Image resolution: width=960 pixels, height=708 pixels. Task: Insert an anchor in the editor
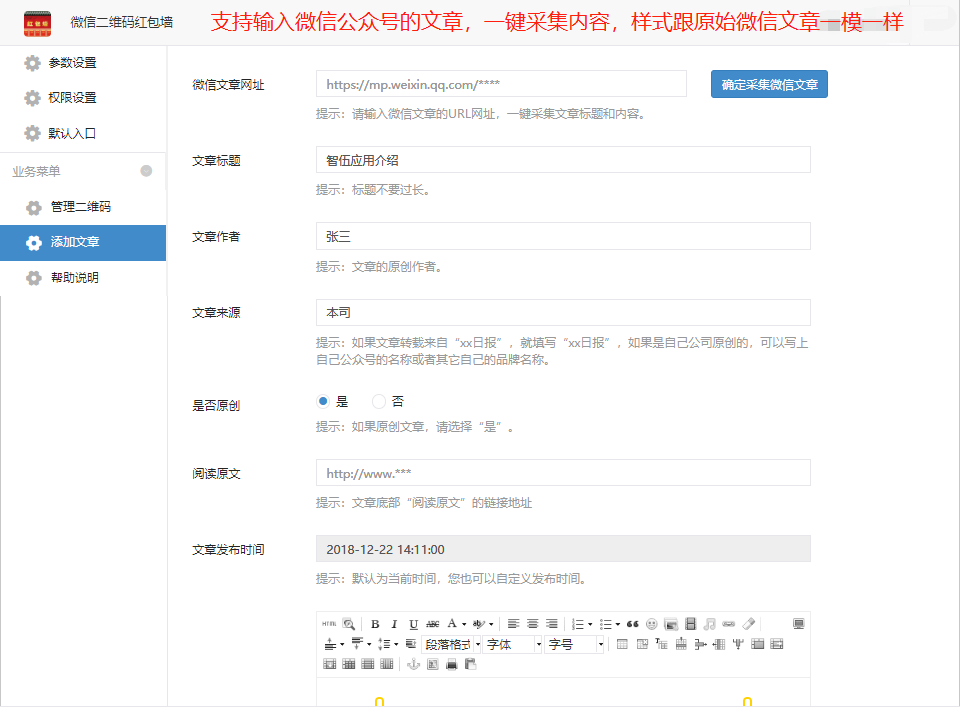tap(413, 664)
